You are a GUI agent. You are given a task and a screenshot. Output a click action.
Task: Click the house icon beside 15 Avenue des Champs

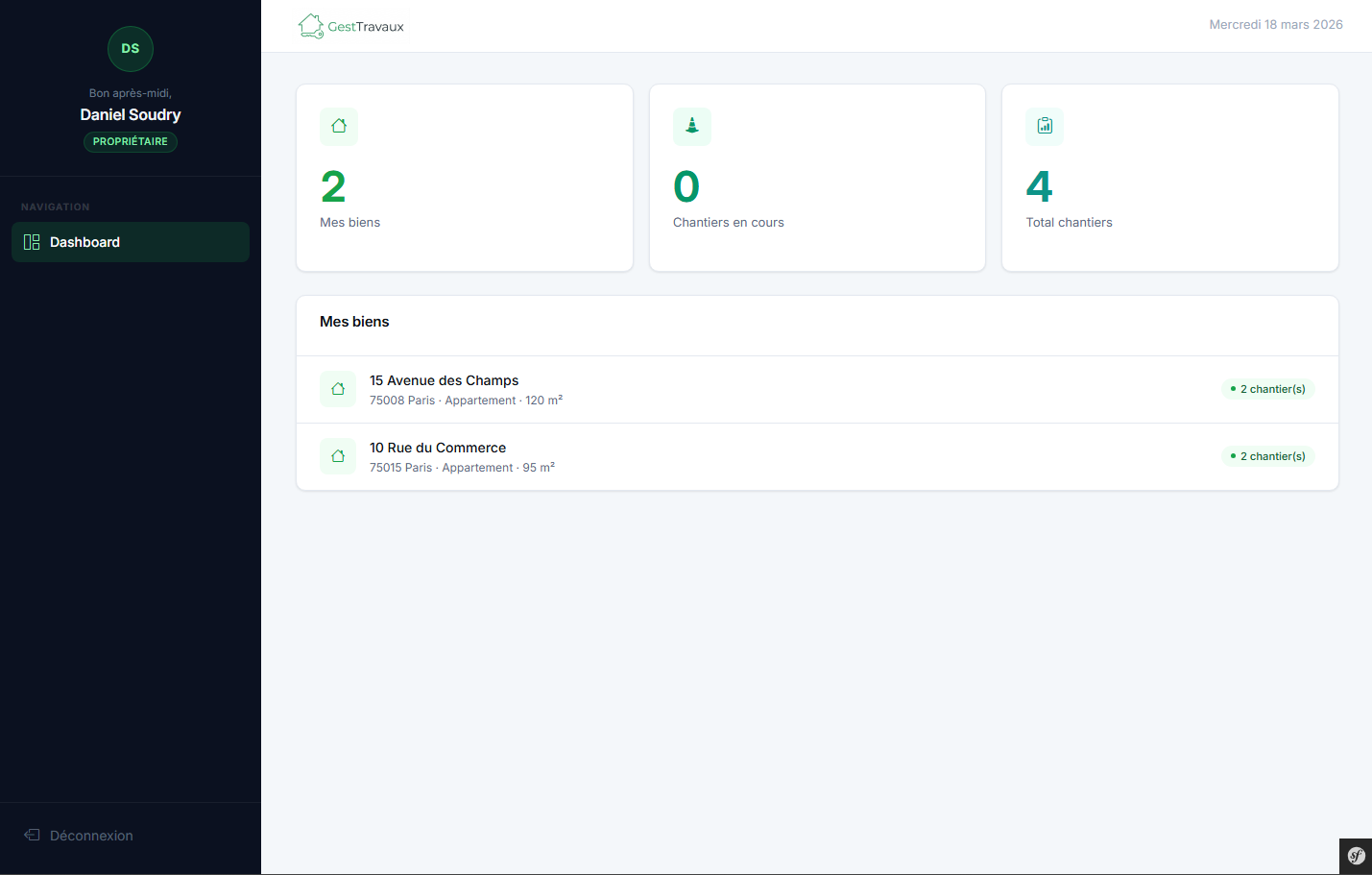(338, 389)
